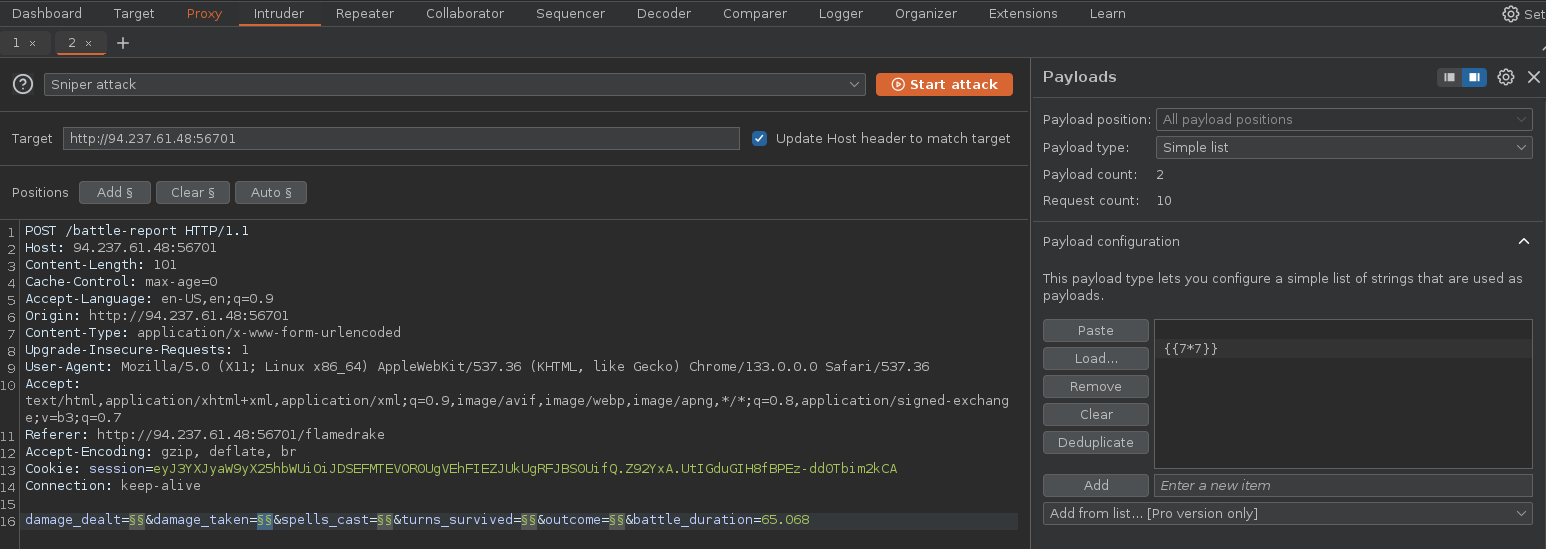Image resolution: width=1546 pixels, height=549 pixels.
Task: Click the Referer header line
Action: [205, 434]
